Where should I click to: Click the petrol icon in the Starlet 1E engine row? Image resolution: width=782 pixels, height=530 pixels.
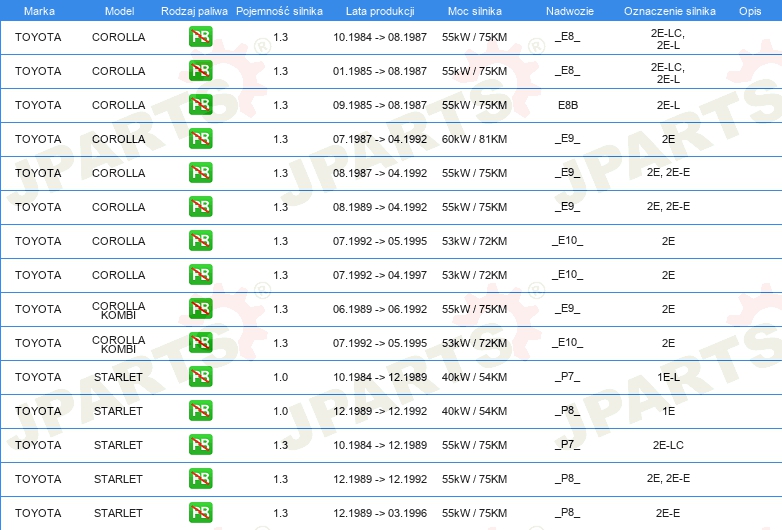pyautogui.click(x=200, y=411)
